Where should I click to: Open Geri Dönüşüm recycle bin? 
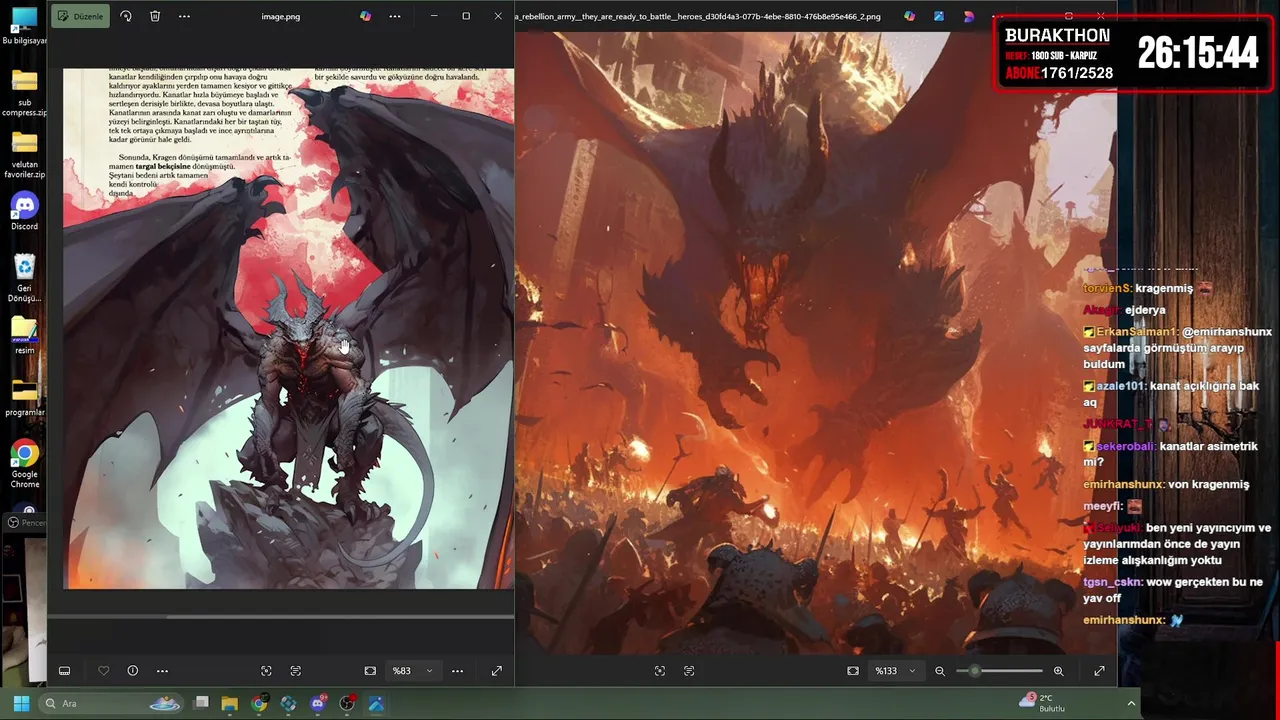[x=24, y=278]
